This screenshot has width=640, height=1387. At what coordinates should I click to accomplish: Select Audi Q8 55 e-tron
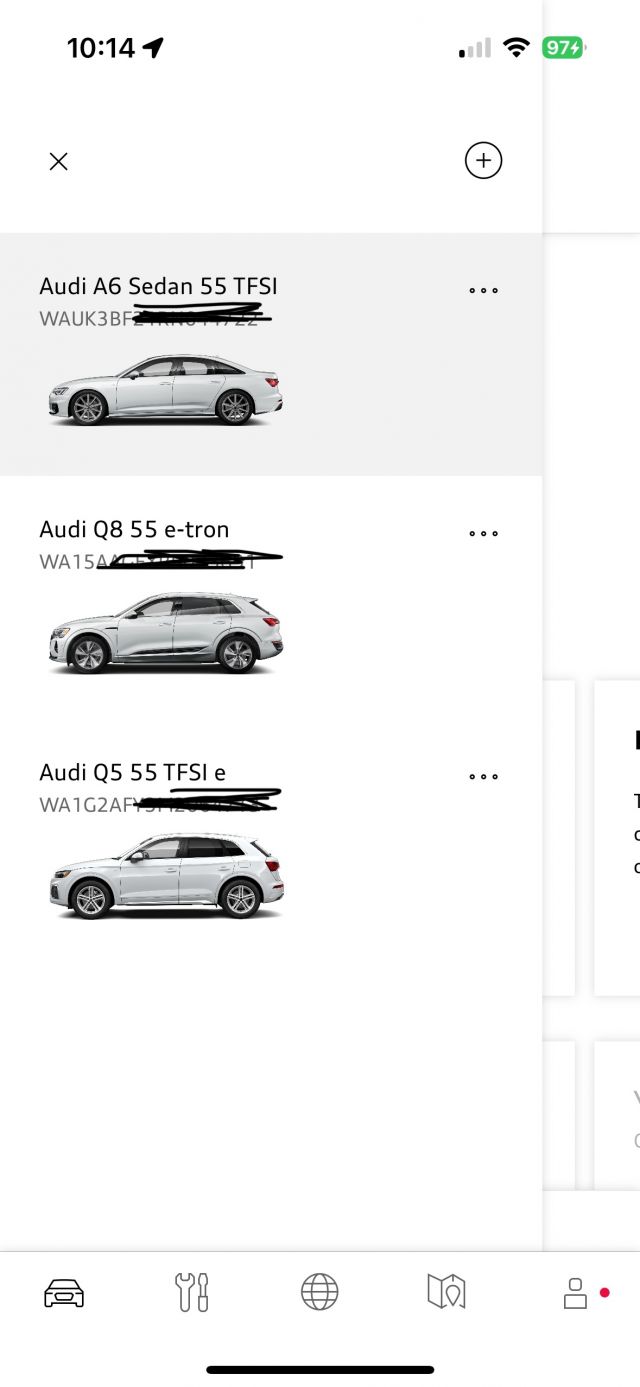[x=134, y=529]
